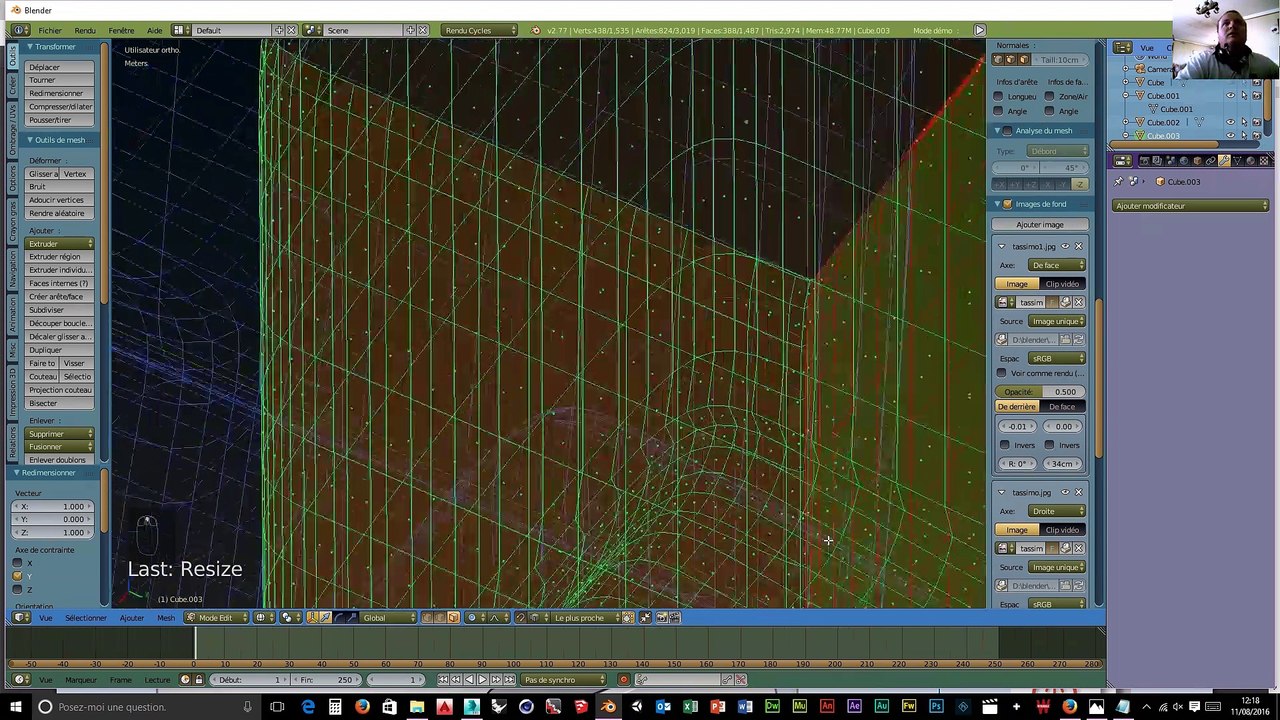Enable the Zone/Air face info checkbox

[x=1049, y=97]
